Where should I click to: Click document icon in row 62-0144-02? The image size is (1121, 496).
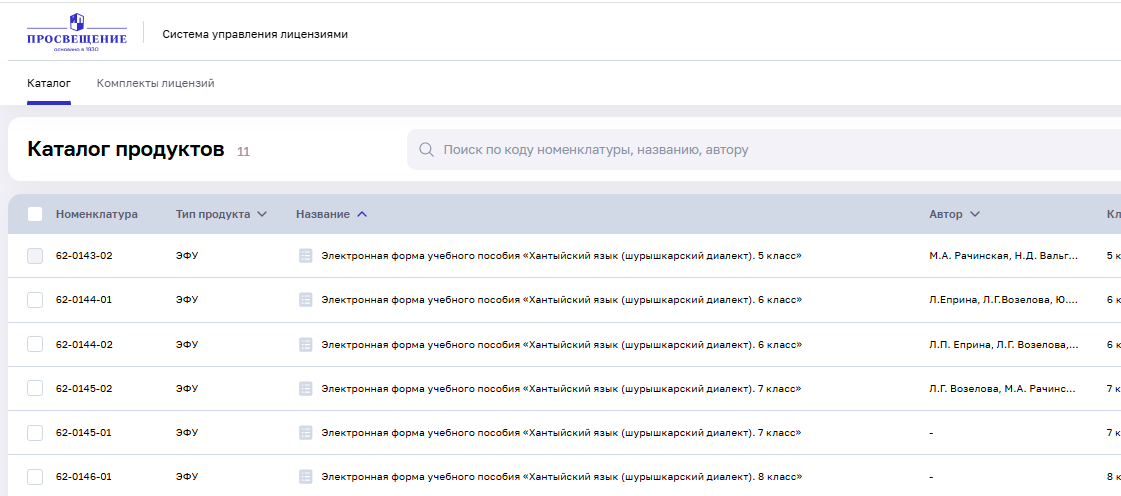pos(306,345)
